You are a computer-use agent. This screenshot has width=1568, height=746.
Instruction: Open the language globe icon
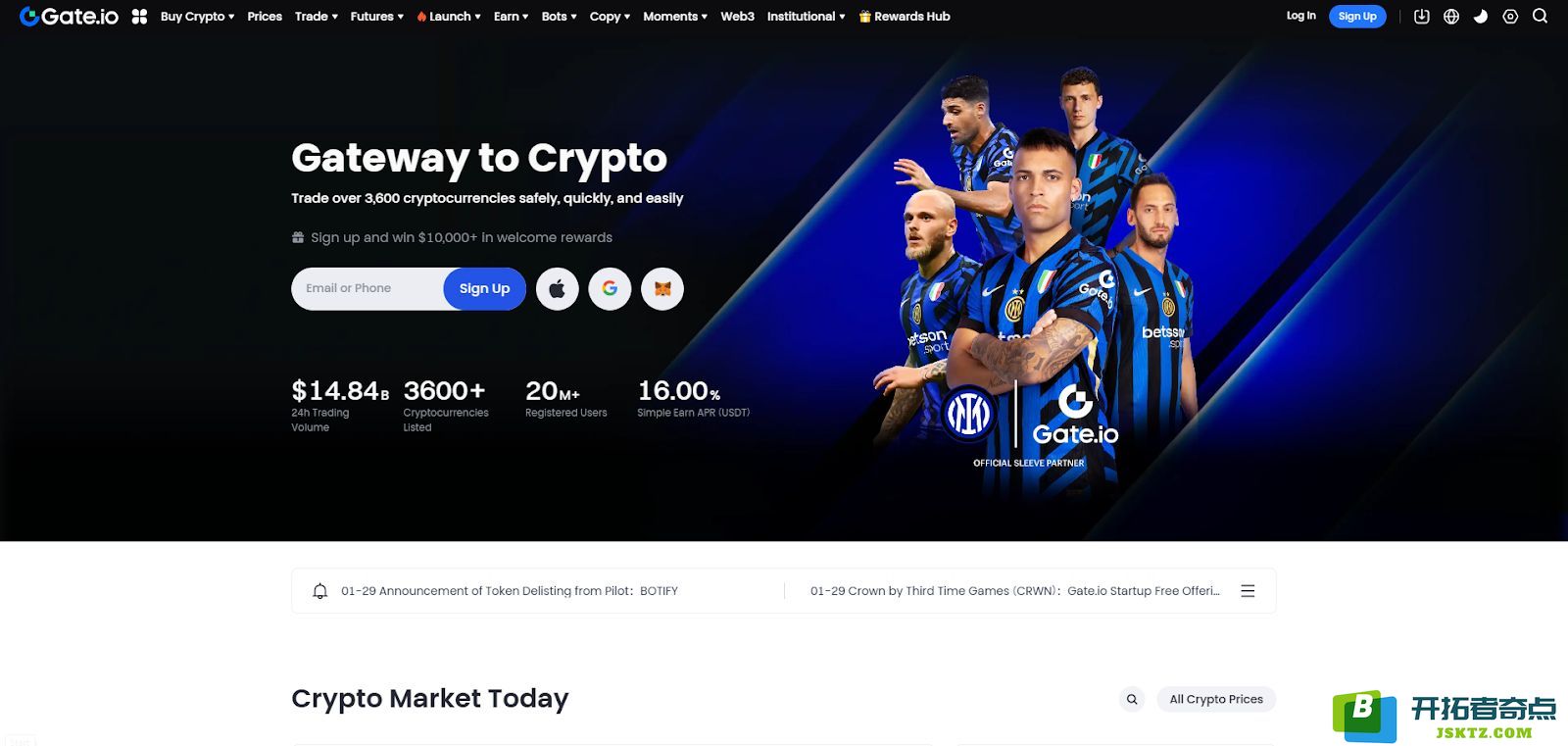coord(1451,16)
